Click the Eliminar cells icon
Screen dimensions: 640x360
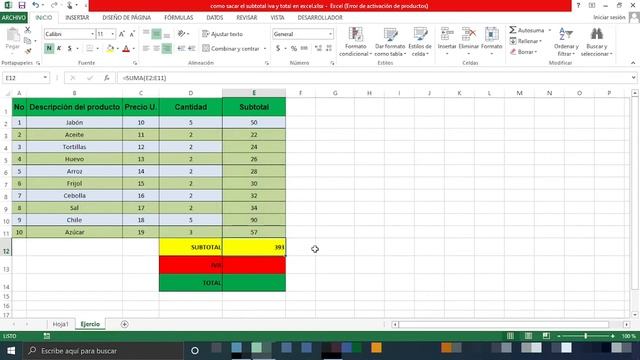(x=469, y=34)
